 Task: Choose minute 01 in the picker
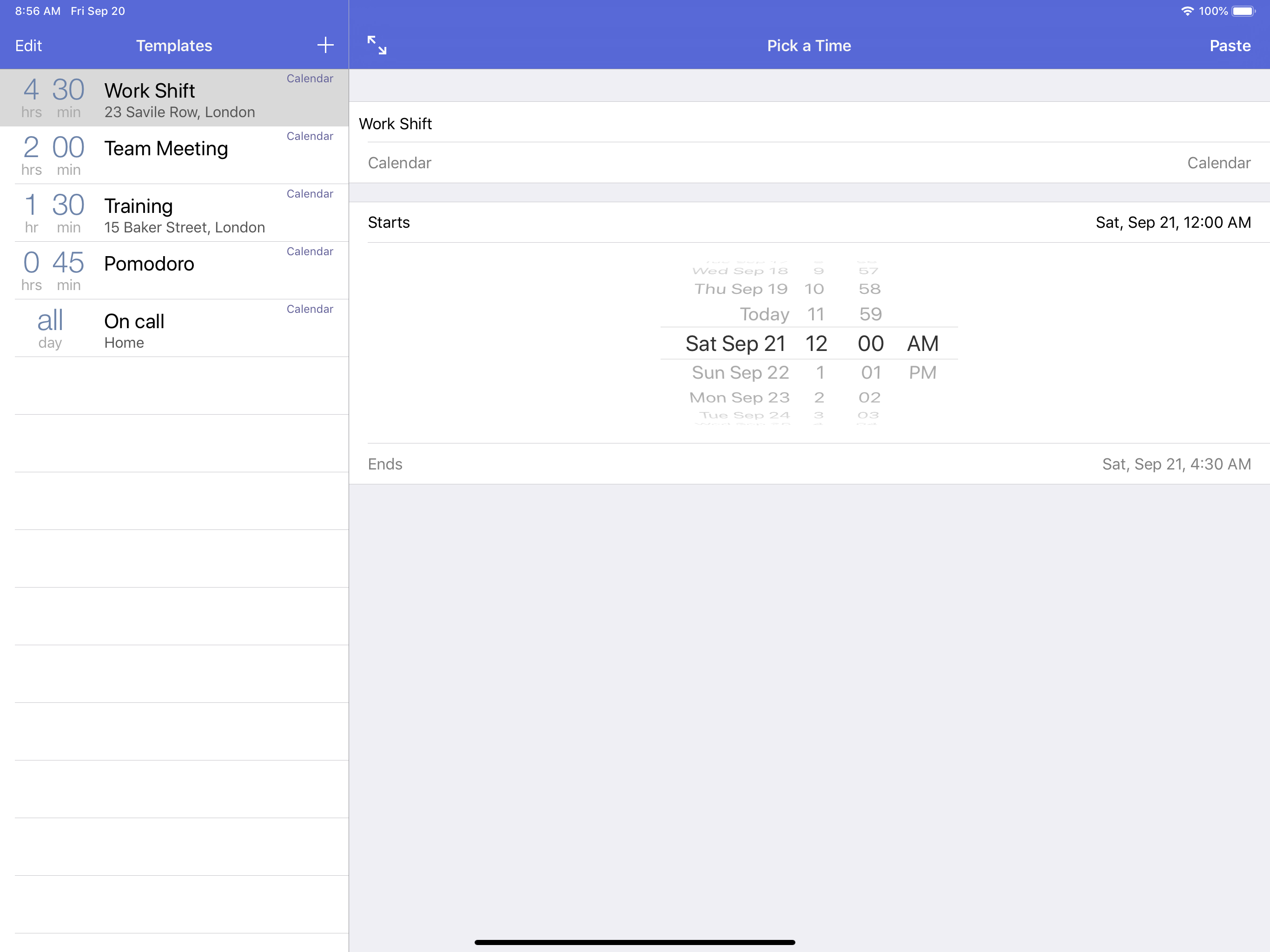click(x=870, y=373)
